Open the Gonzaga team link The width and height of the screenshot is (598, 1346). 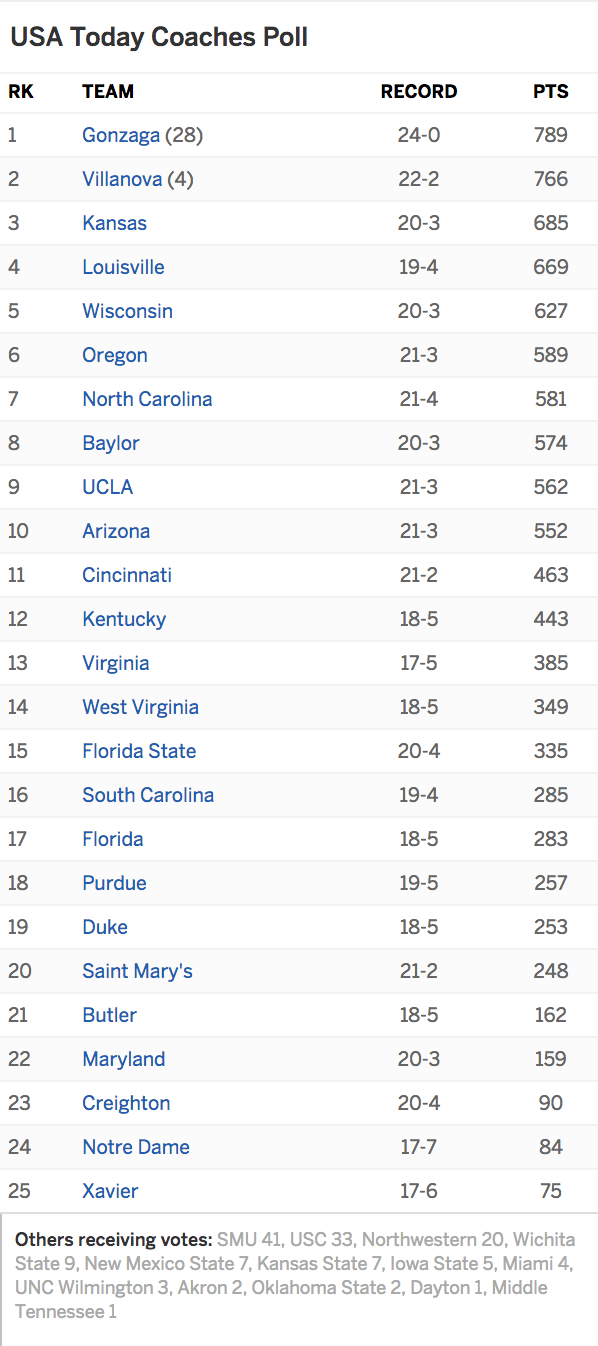pos(121,135)
